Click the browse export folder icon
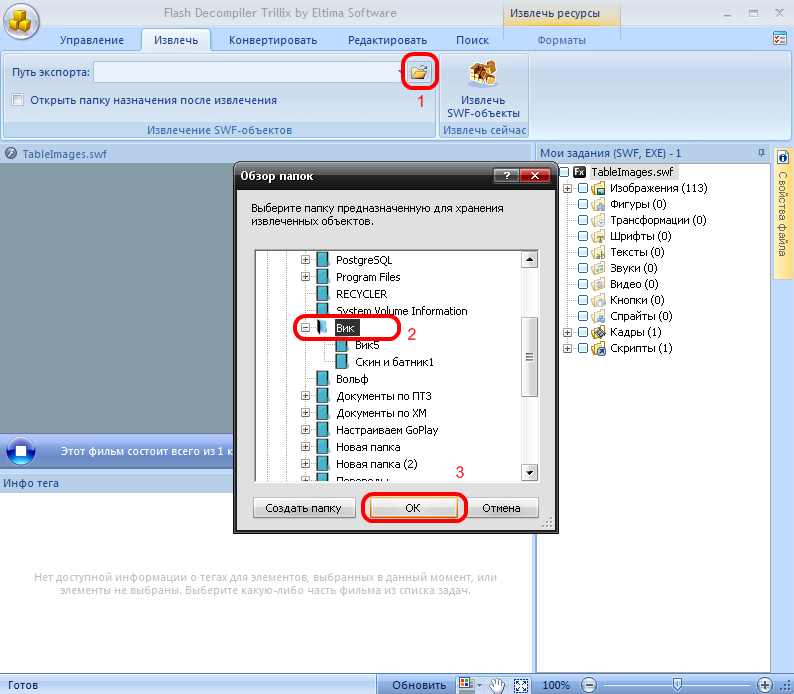Viewport: 794px width, 694px height. click(x=419, y=72)
